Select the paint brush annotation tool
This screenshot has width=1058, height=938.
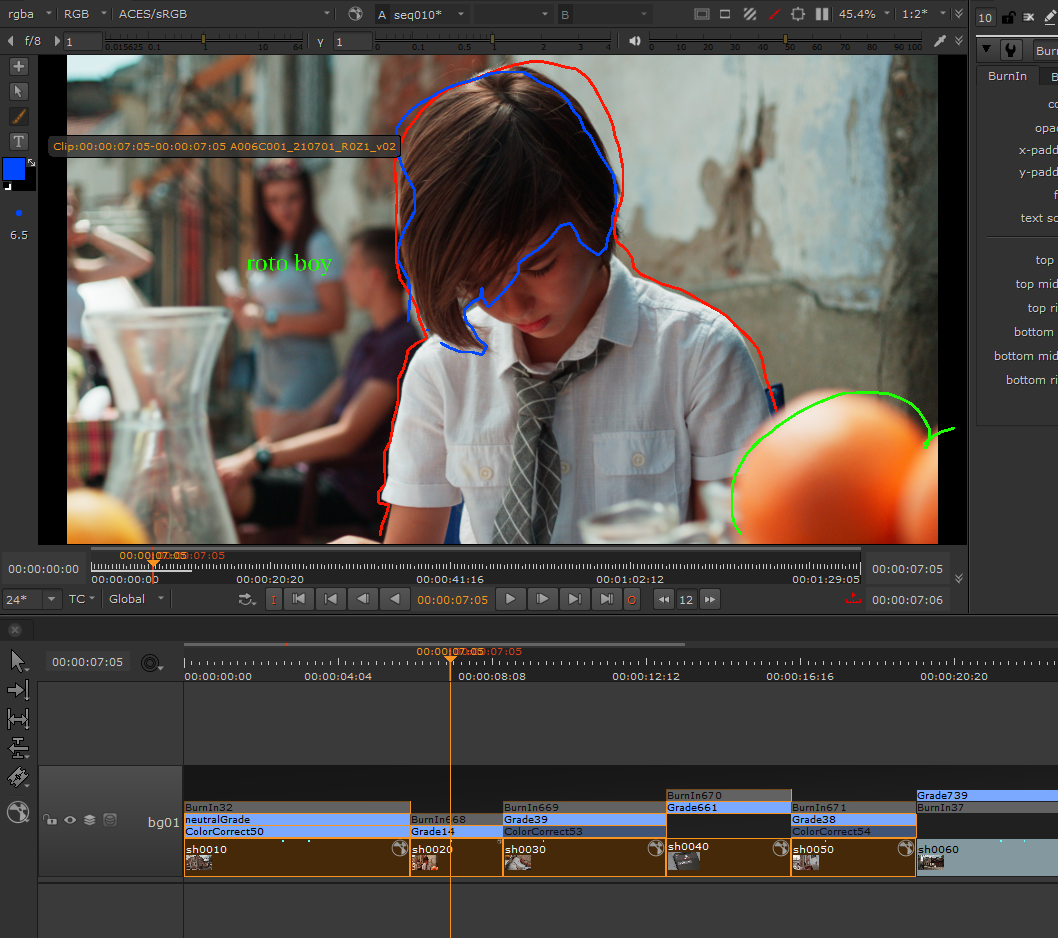18,116
